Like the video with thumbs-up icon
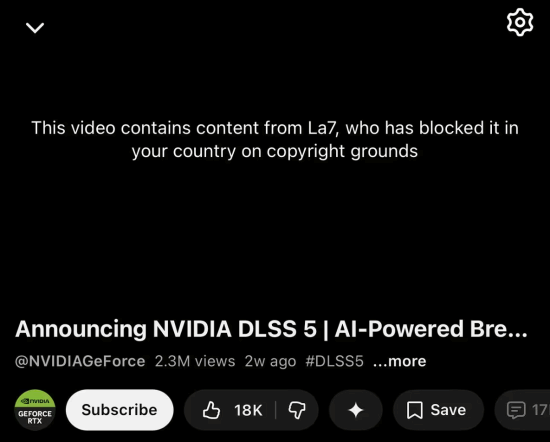550x442 pixels. click(x=211, y=410)
